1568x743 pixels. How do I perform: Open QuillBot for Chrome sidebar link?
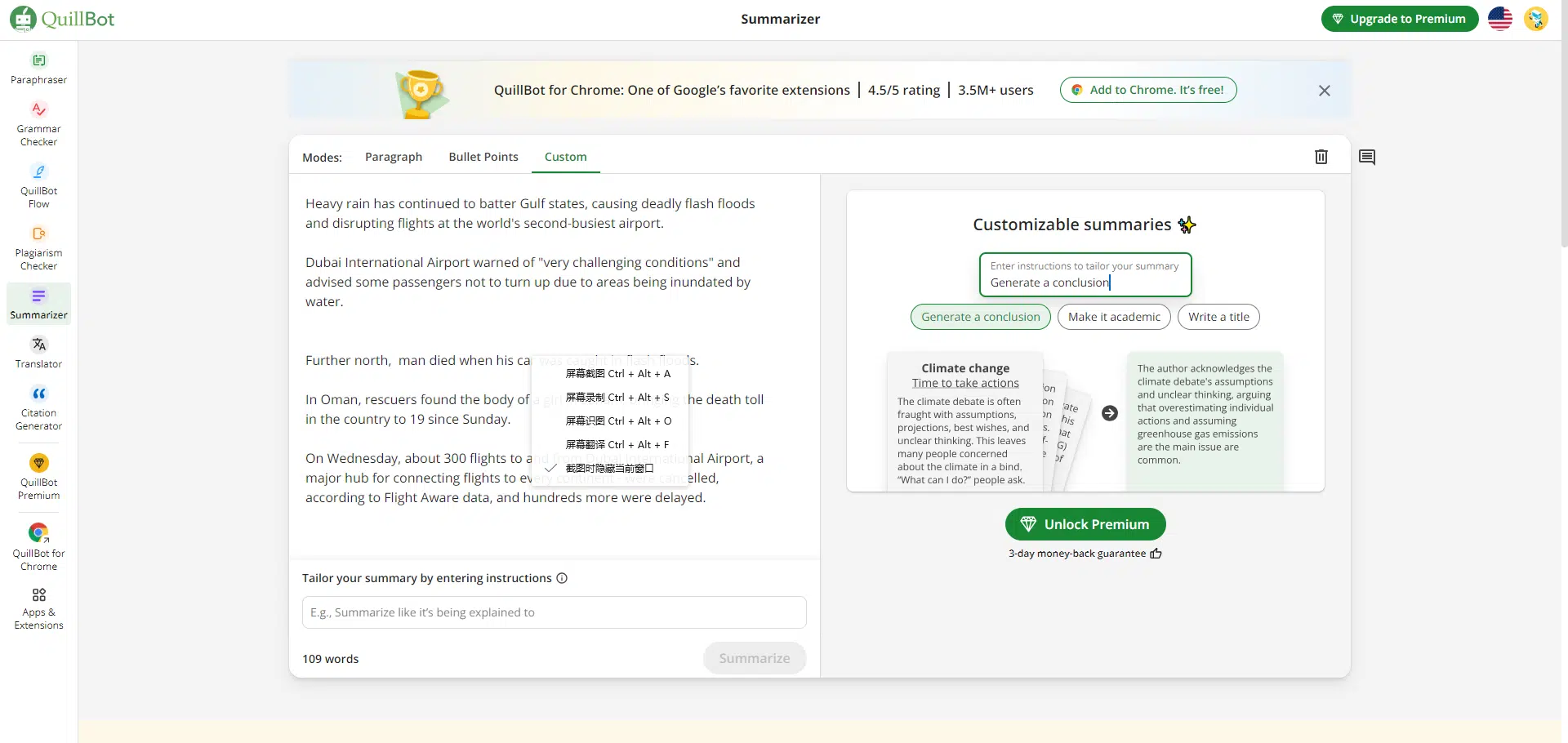point(38,547)
